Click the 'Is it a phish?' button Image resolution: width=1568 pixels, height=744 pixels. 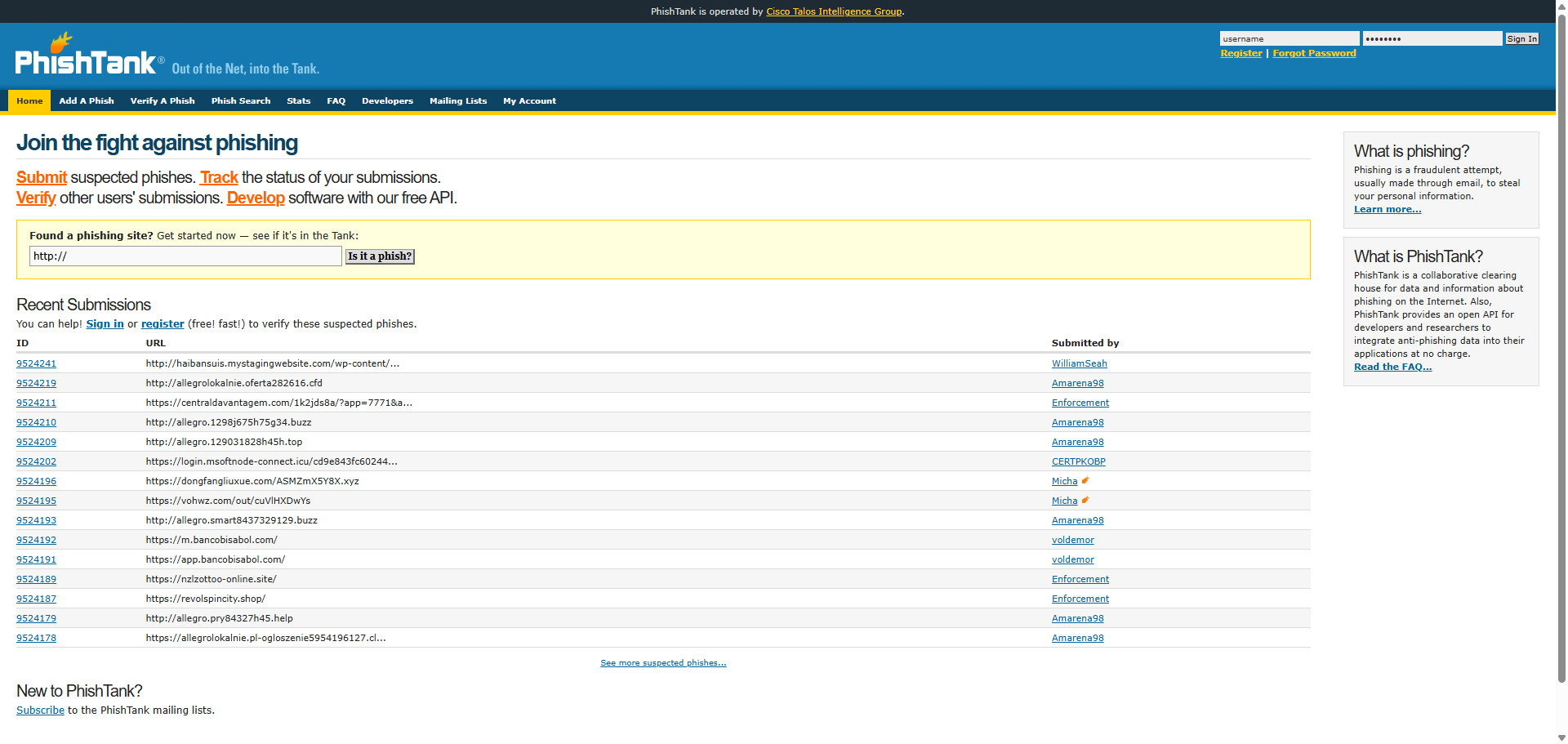pos(380,256)
